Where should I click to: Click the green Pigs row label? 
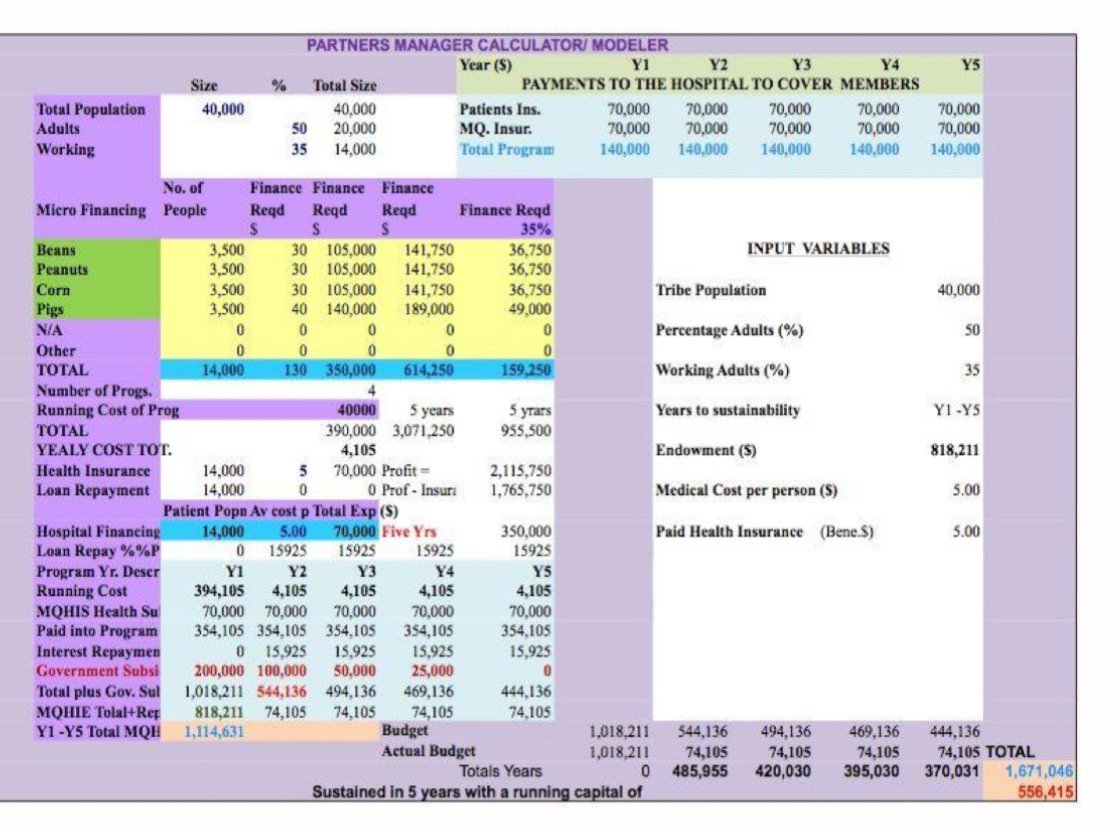tap(50, 310)
